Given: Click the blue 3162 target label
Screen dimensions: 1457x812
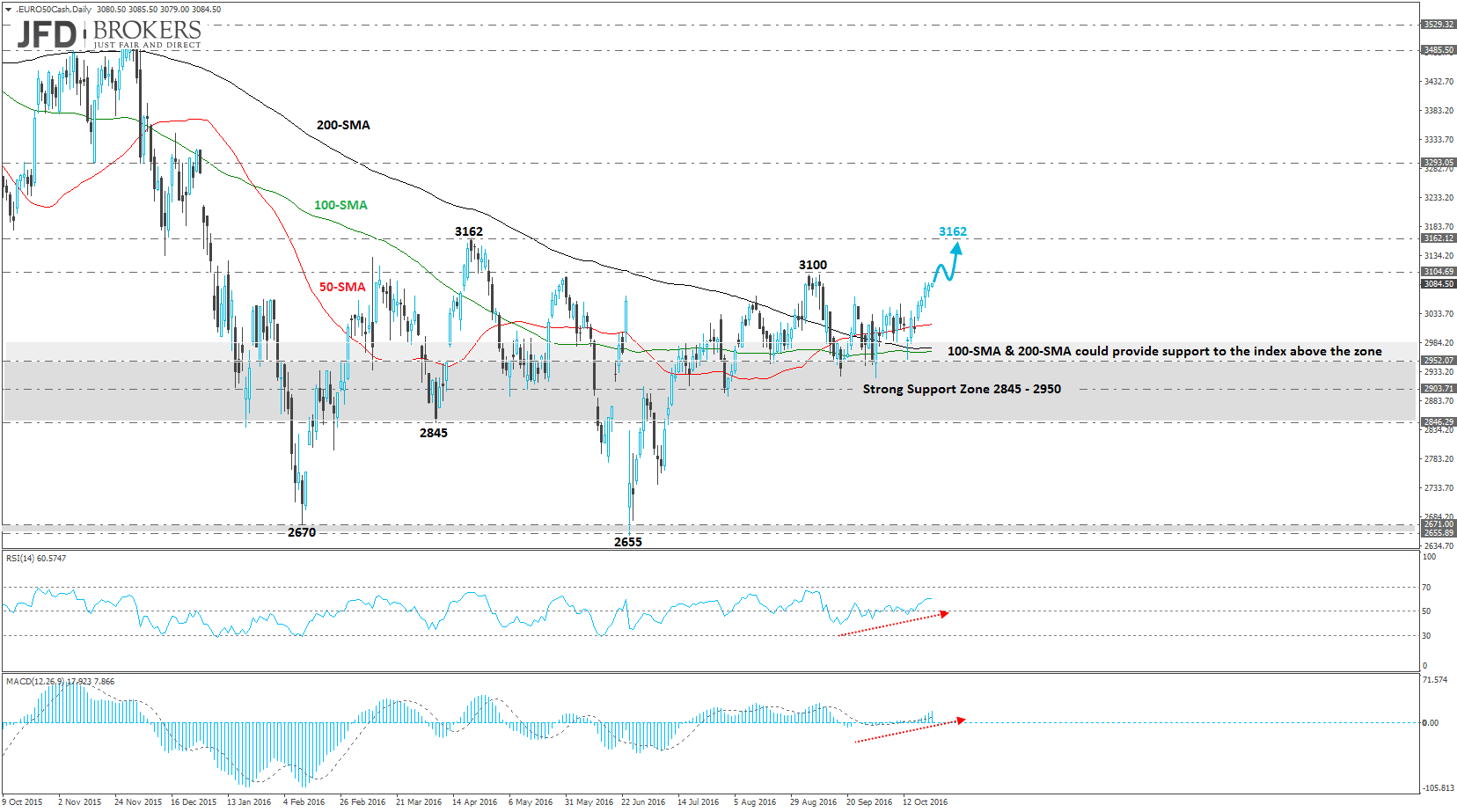Looking at the screenshot, I should pyautogui.click(x=953, y=231).
